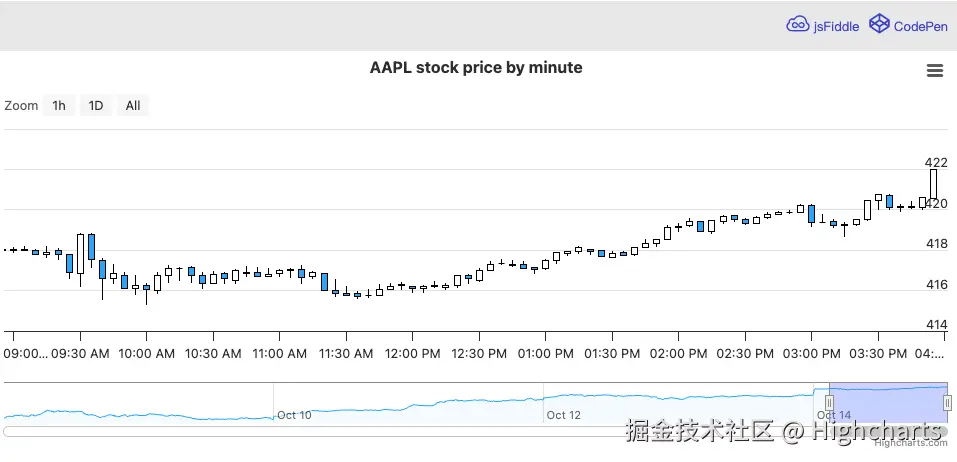Click the 12:30 PM axis label

pos(479,353)
